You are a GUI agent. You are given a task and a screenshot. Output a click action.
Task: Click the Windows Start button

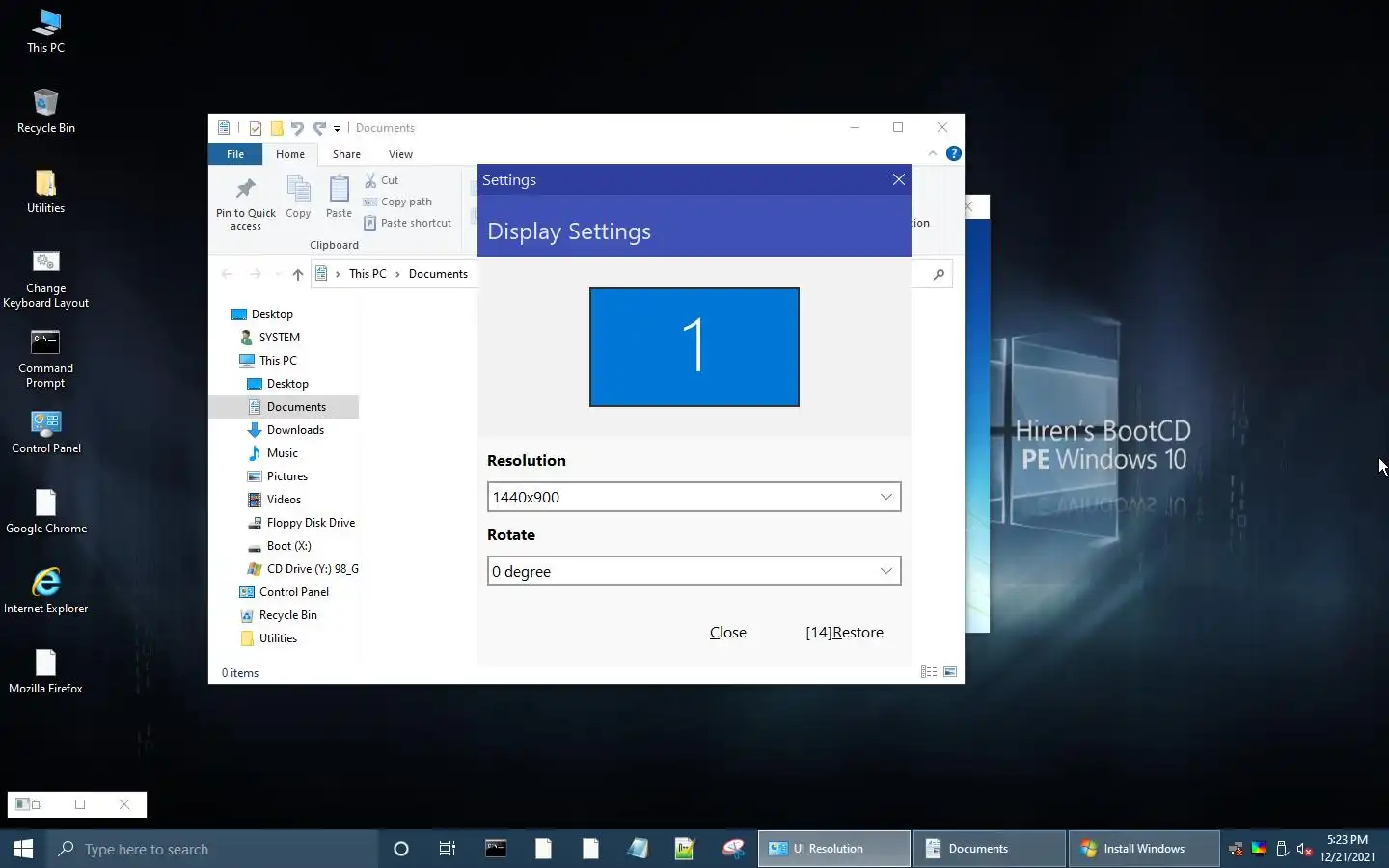point(23,849)
